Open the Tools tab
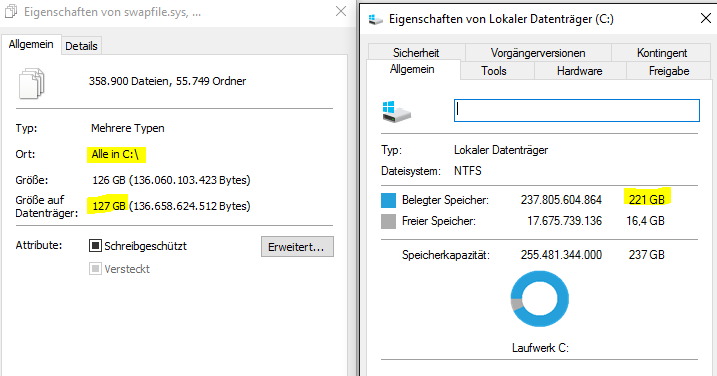Screen dimensions: 717x376 pyautogui.click(x=494, y=71)
